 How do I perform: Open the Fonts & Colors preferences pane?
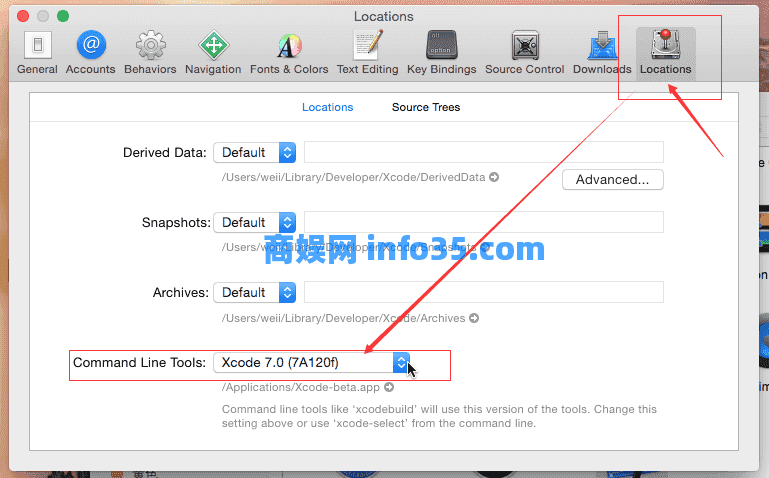(x=289, y=52)
